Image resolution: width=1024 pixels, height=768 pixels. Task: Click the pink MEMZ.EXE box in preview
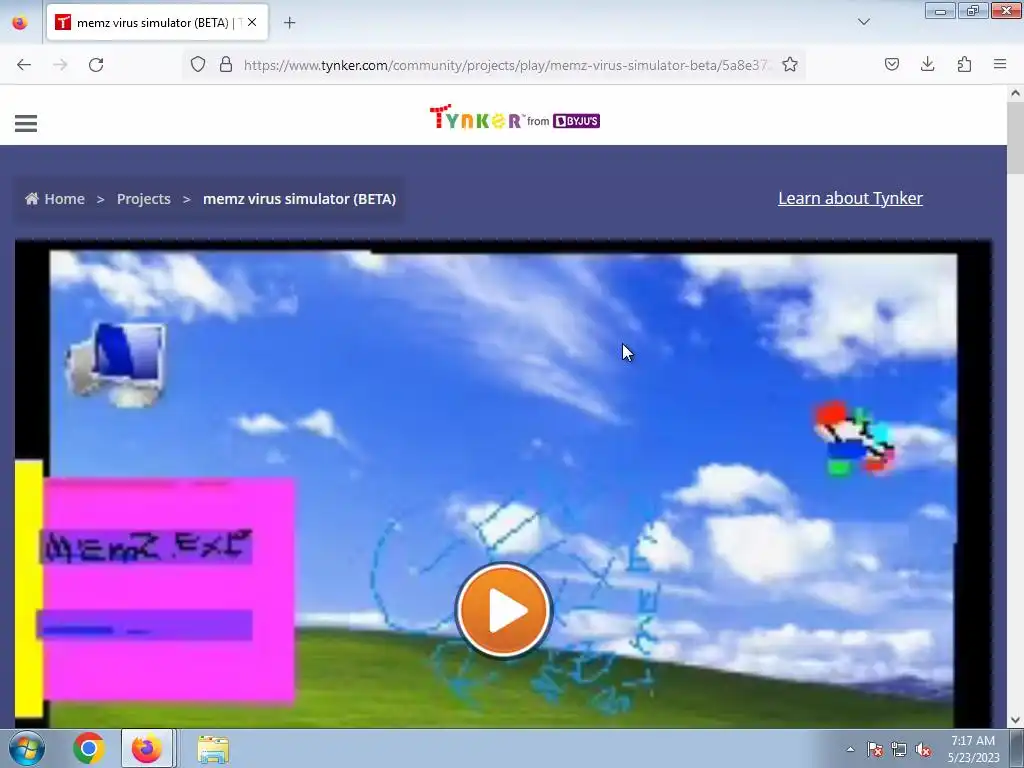tap(168, 591)
